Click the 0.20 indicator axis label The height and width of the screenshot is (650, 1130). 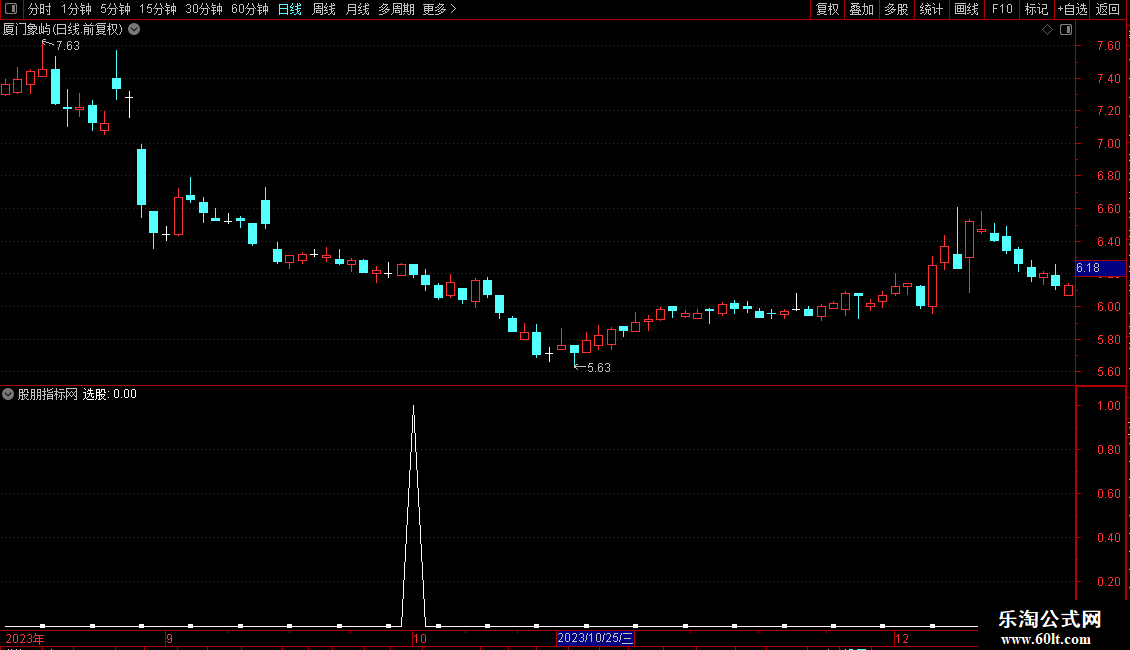1108,582
